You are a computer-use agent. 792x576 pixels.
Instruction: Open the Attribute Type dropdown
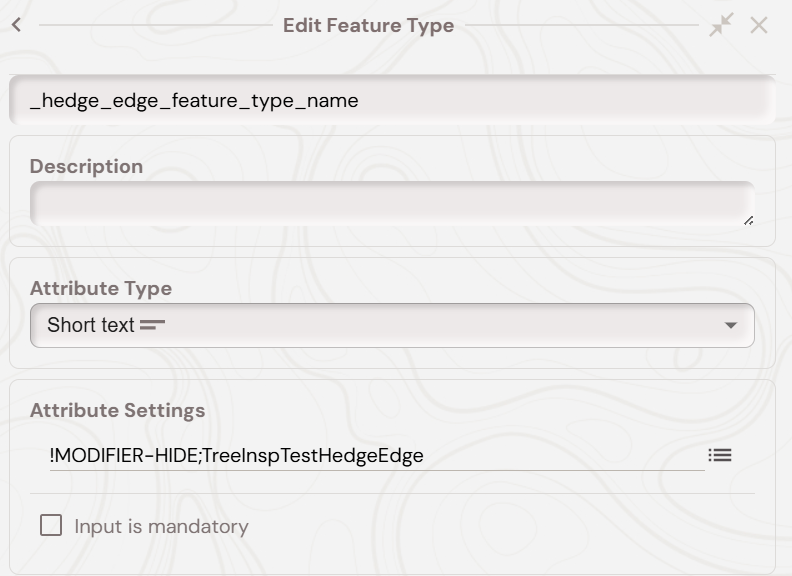392,325
